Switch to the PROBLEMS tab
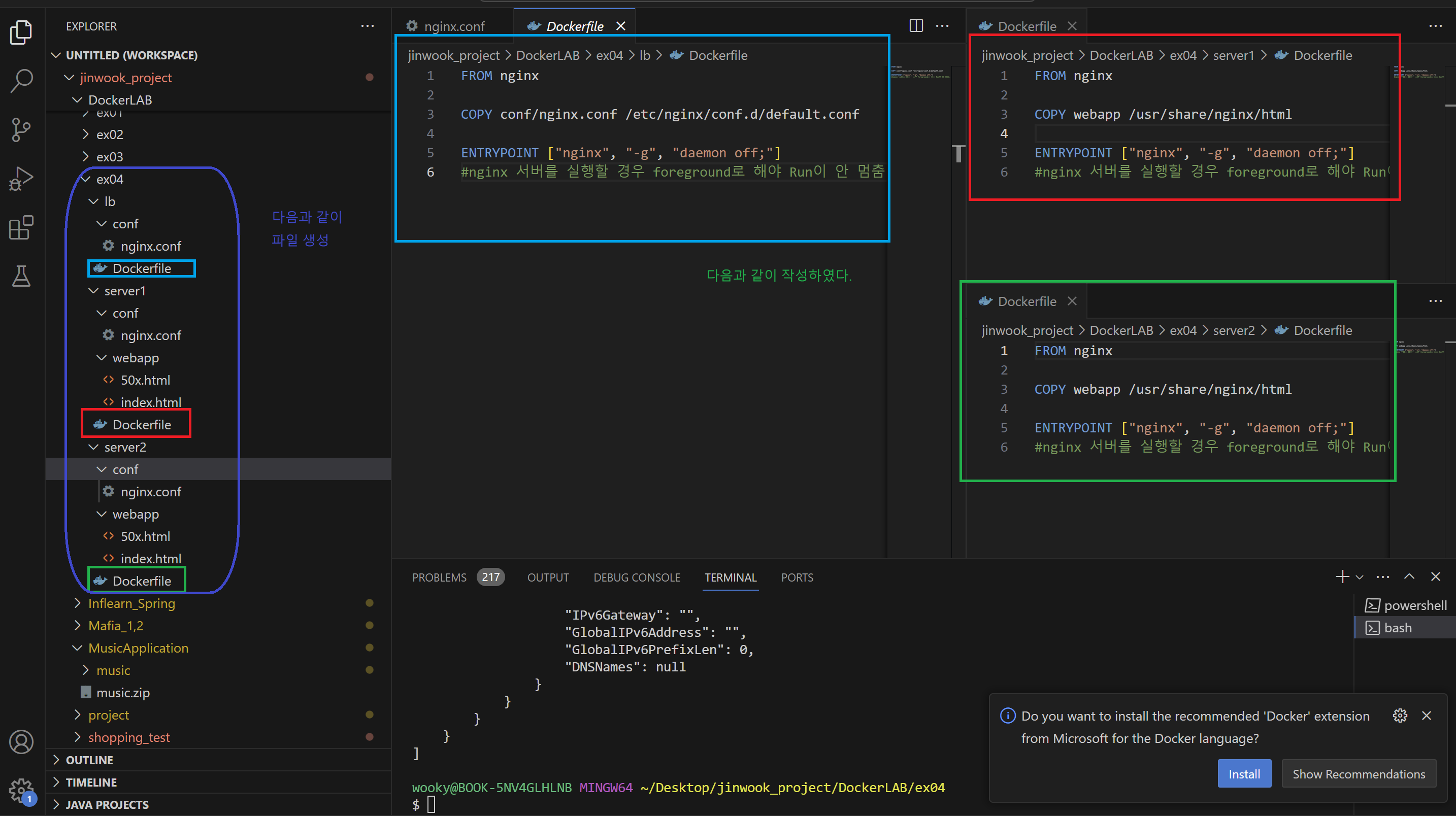The width and height of the screenshot is (1456, 816). 439,577
